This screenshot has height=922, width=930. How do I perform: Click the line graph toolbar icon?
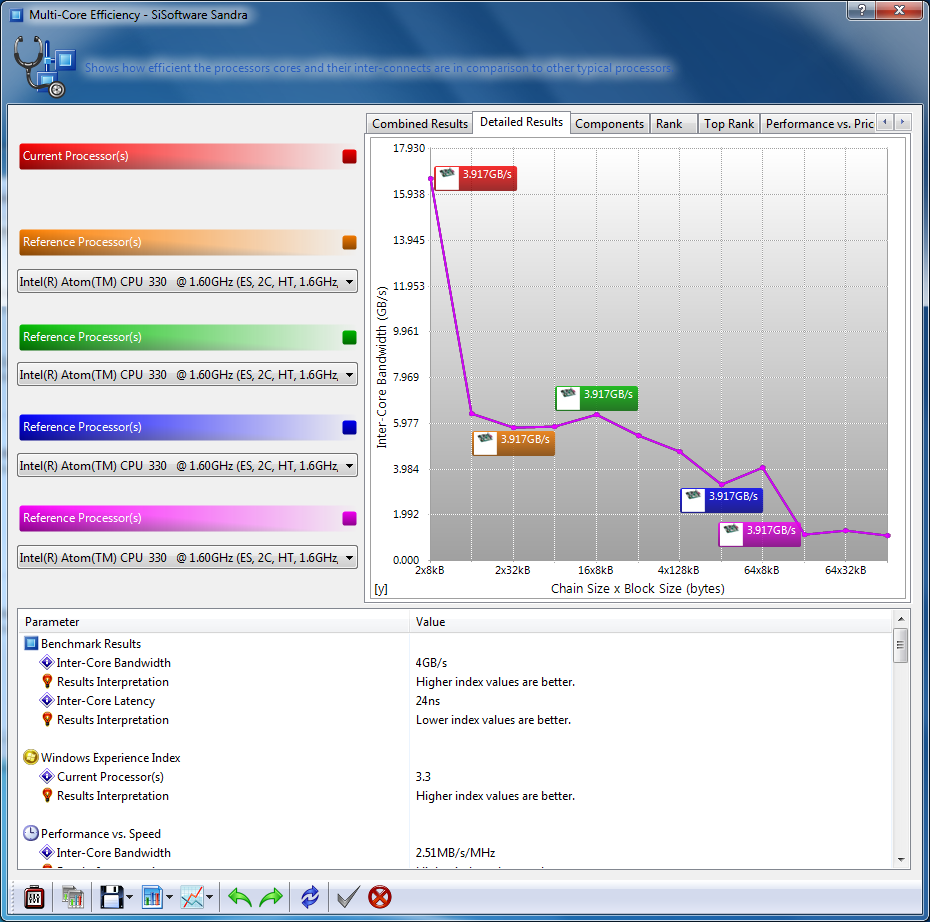click(x=192, y=897)
